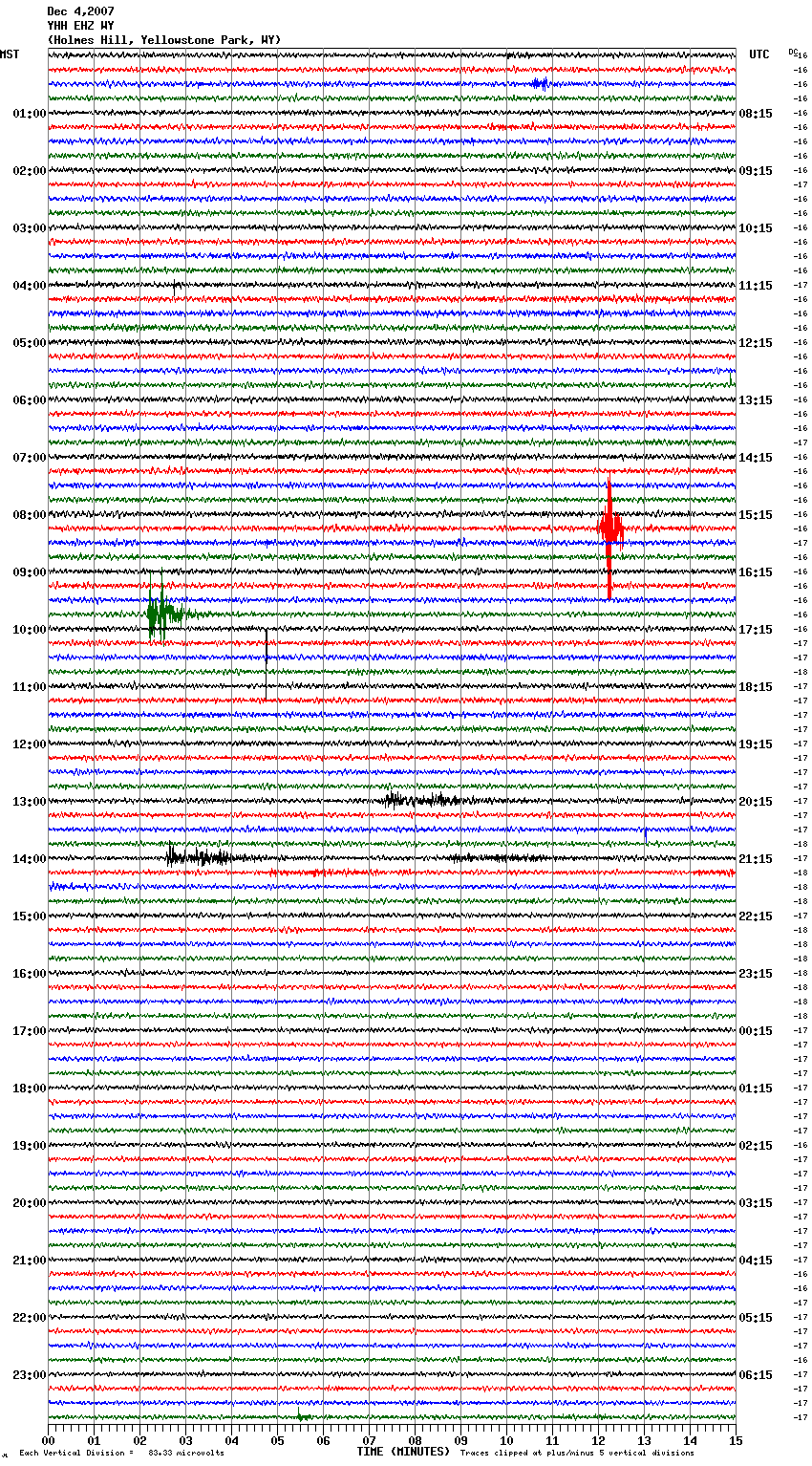Click the 07:00 MST time label
Screen dimensions: 812x1466
pos(29,458)
